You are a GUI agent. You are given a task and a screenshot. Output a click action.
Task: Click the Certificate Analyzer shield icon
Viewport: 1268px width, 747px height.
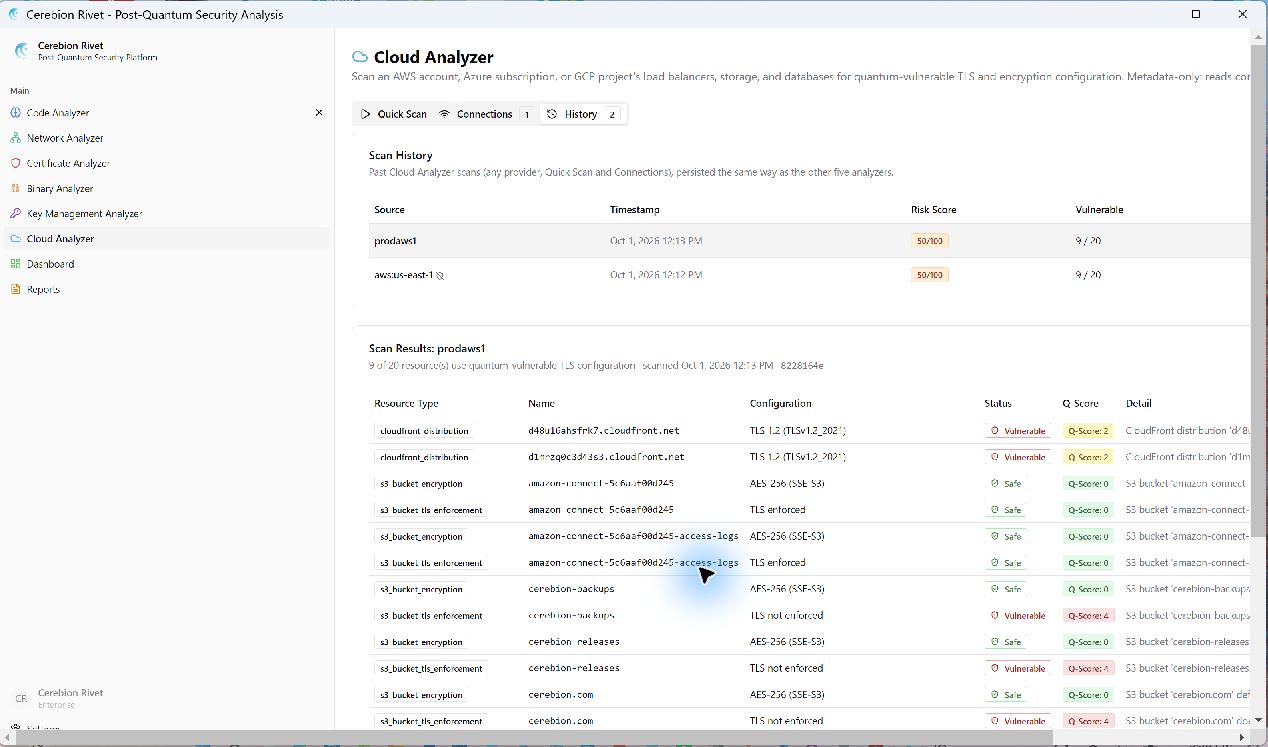click(x=15, y=163)
